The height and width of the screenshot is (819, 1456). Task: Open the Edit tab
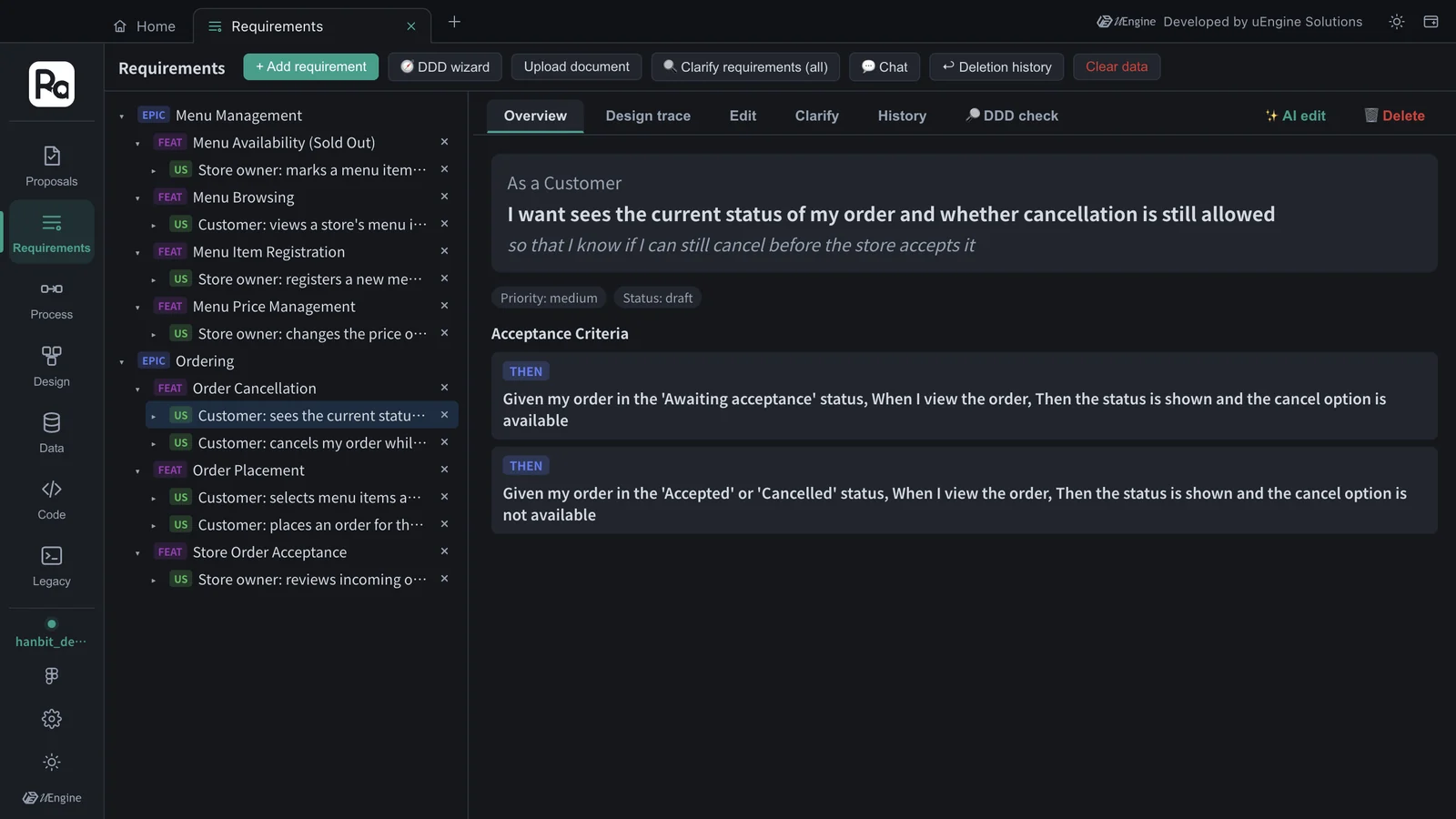(743, 116)
